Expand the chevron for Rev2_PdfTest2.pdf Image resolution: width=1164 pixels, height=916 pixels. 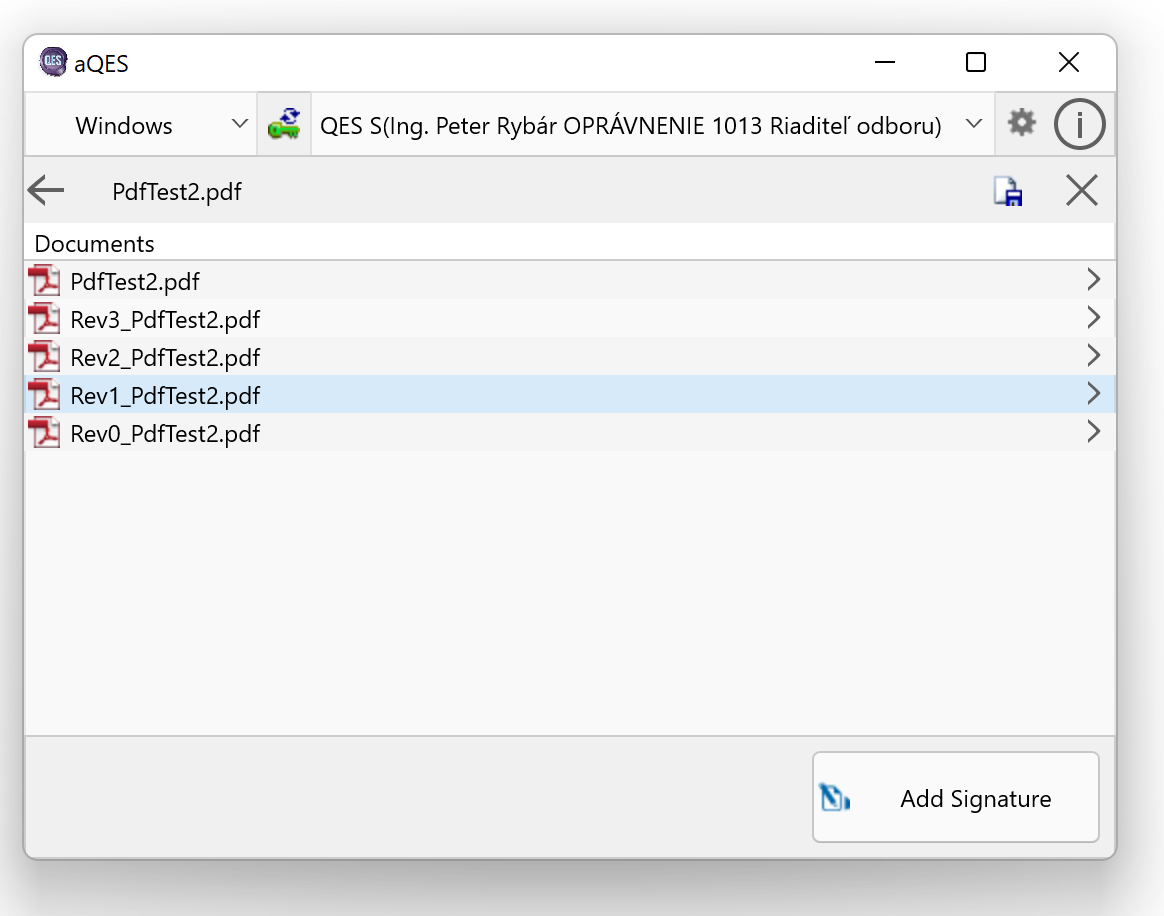(1093, 355)
